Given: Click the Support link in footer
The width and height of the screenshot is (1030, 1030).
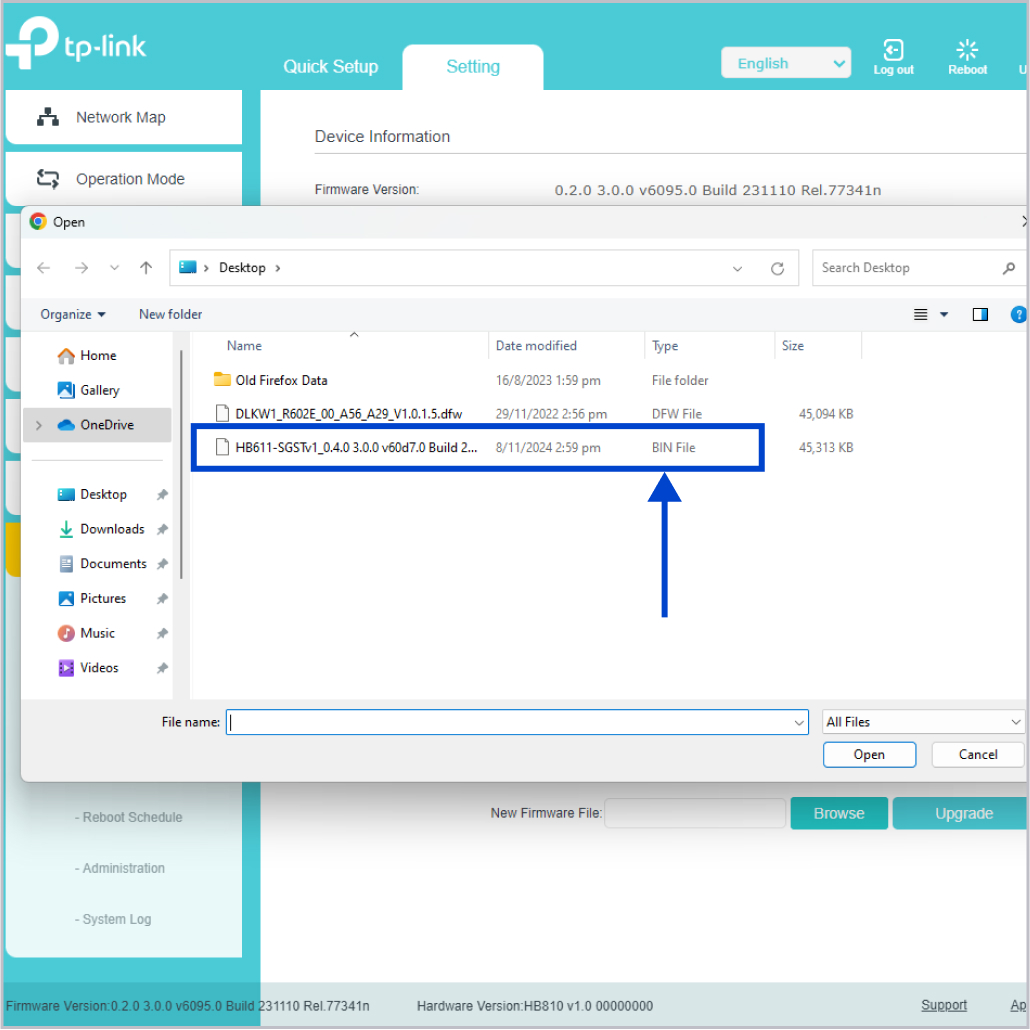Looking at the screenshot, I should tap(944, 1005).
